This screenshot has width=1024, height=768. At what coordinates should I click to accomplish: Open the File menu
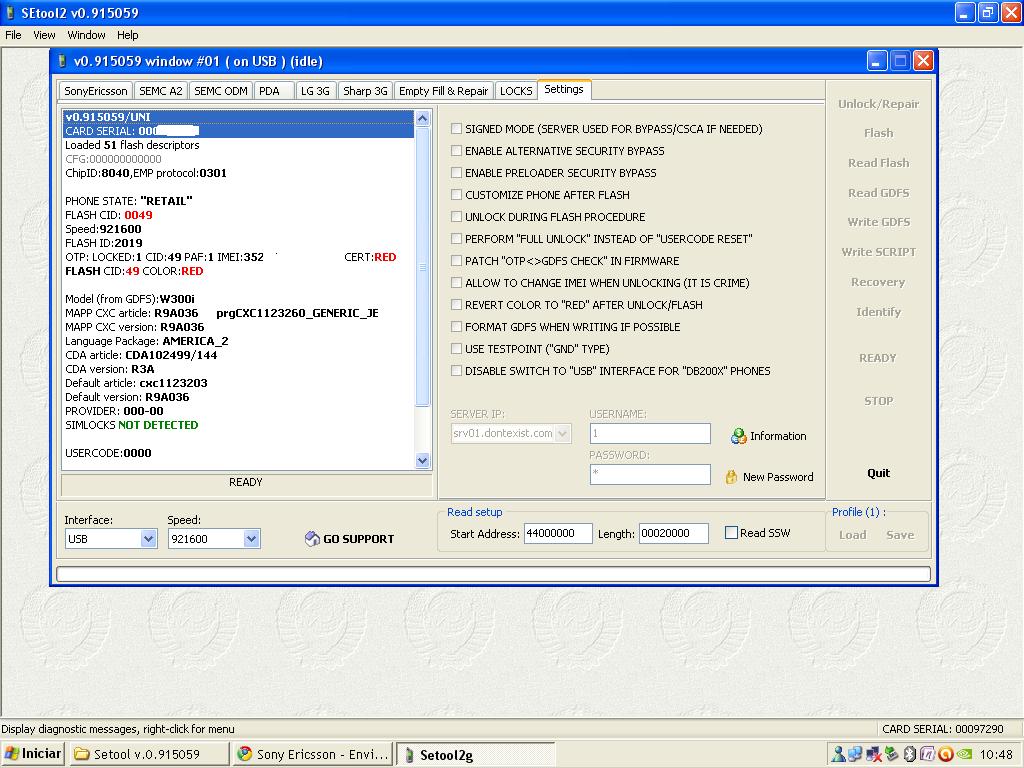click(13, 35)
